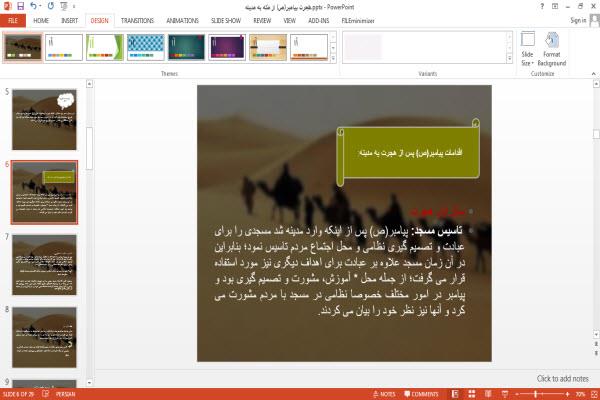The image size is (600, 400).
Task: Go to next slide using double-arrow button
Action: click(x=596, y=353)
